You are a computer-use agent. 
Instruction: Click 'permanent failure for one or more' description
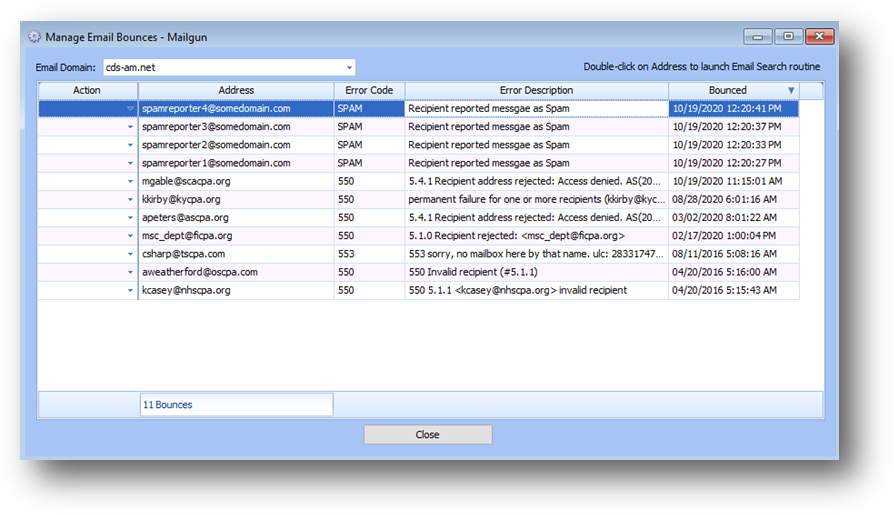tap(537, 200)
